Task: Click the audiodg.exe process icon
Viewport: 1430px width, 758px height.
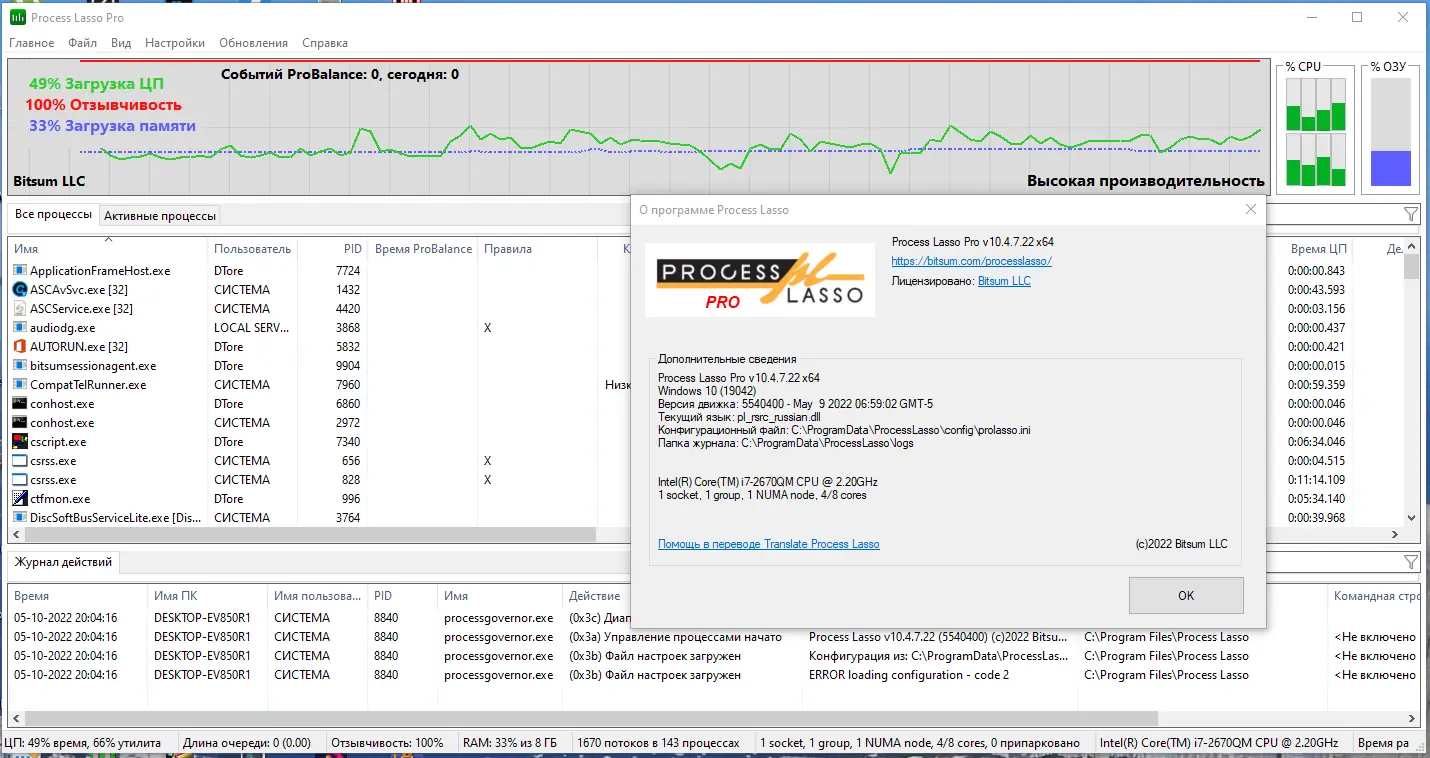Action: point(19,327)
